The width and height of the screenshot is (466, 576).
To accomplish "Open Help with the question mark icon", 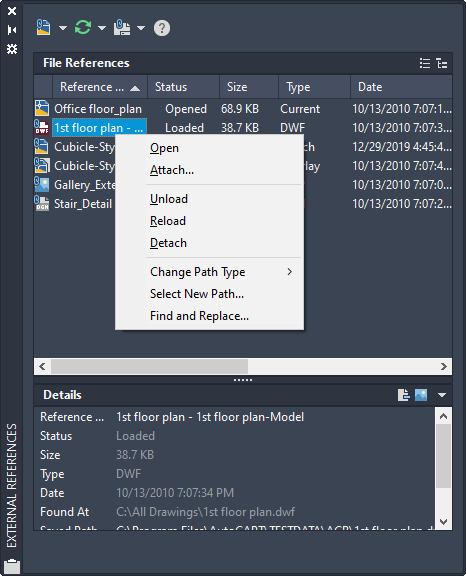I will 162,28.
